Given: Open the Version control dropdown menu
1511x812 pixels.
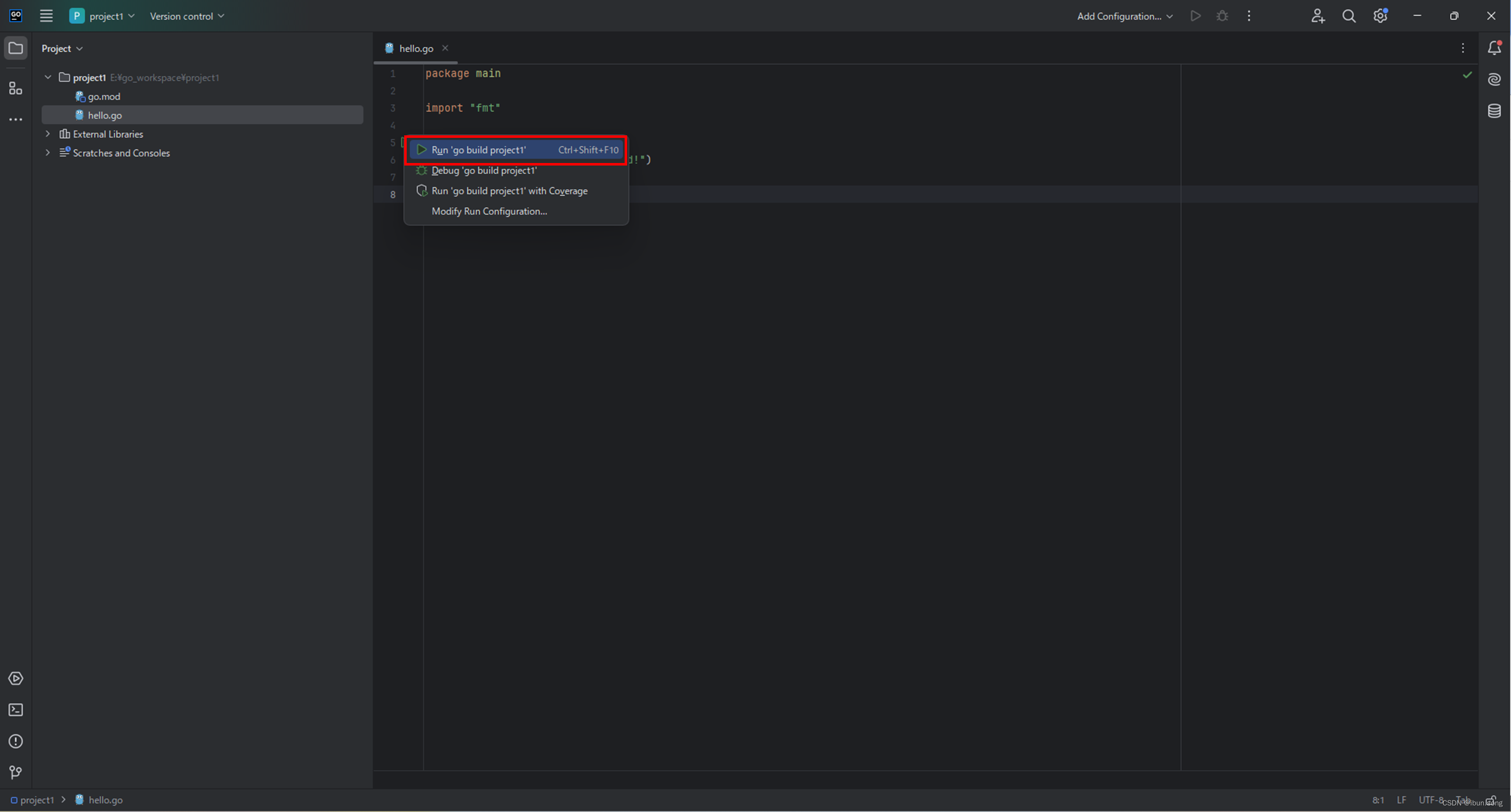Looking at the screenshot, I should [x=187, y=16].
